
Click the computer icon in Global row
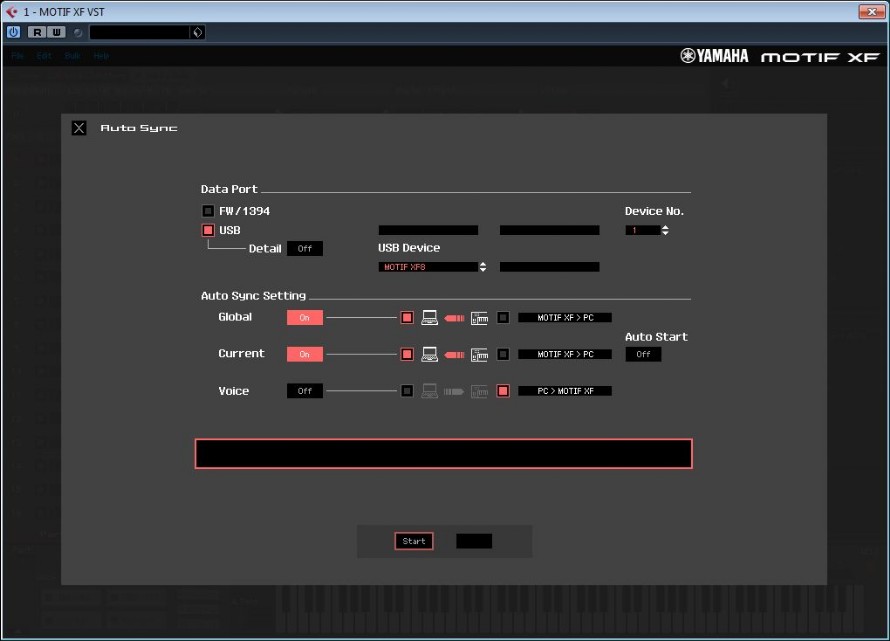click(430, 318)
